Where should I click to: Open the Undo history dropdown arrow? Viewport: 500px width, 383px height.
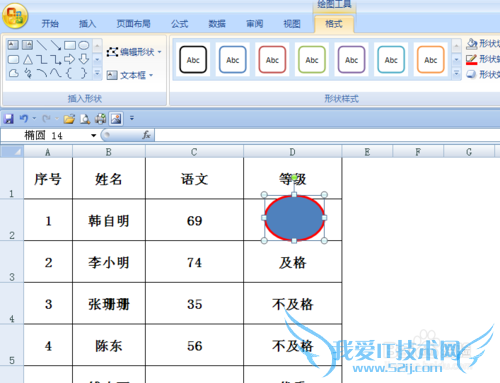coord(34,118)
